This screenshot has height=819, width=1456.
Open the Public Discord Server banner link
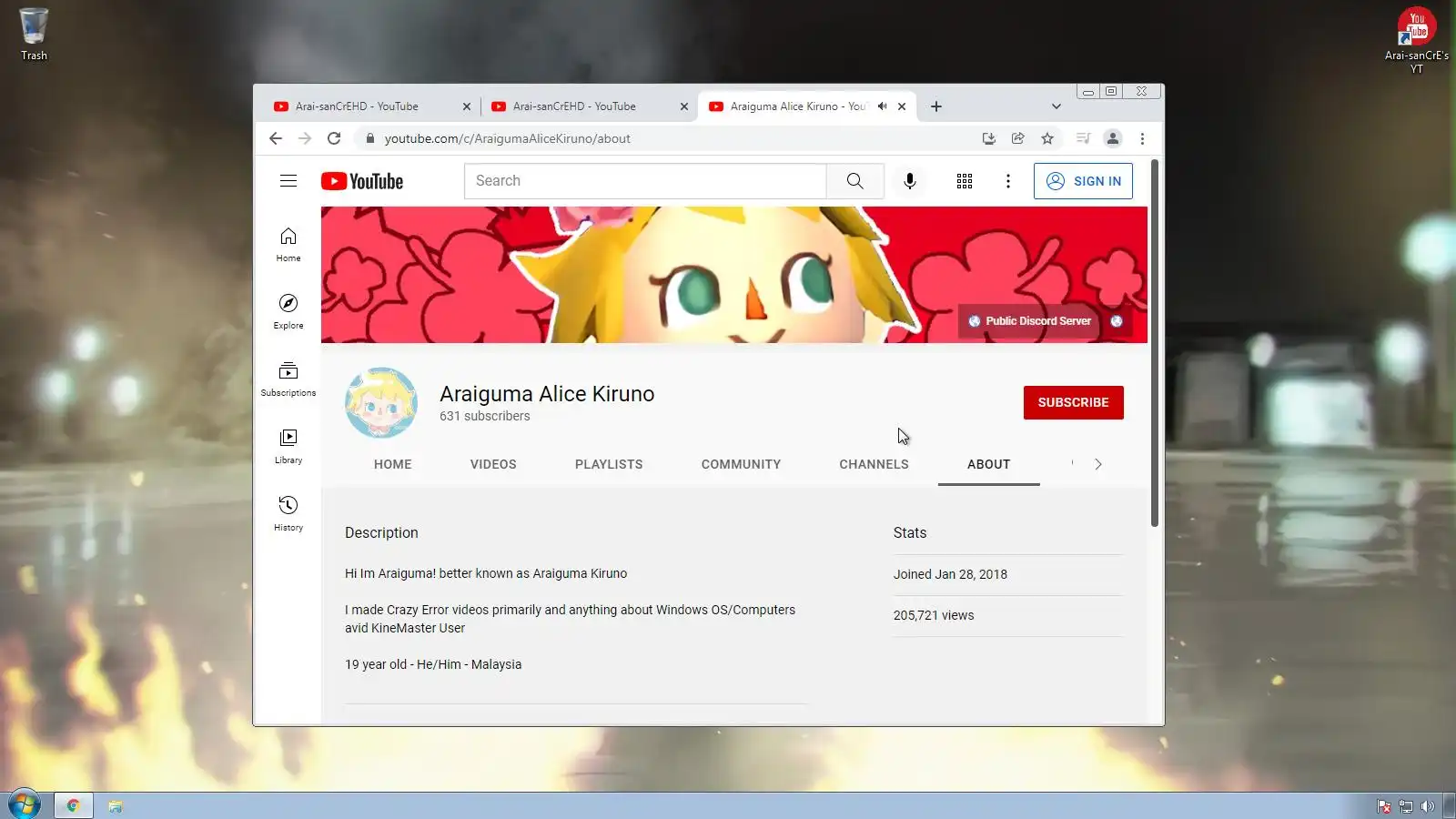tap(1029, 321)
